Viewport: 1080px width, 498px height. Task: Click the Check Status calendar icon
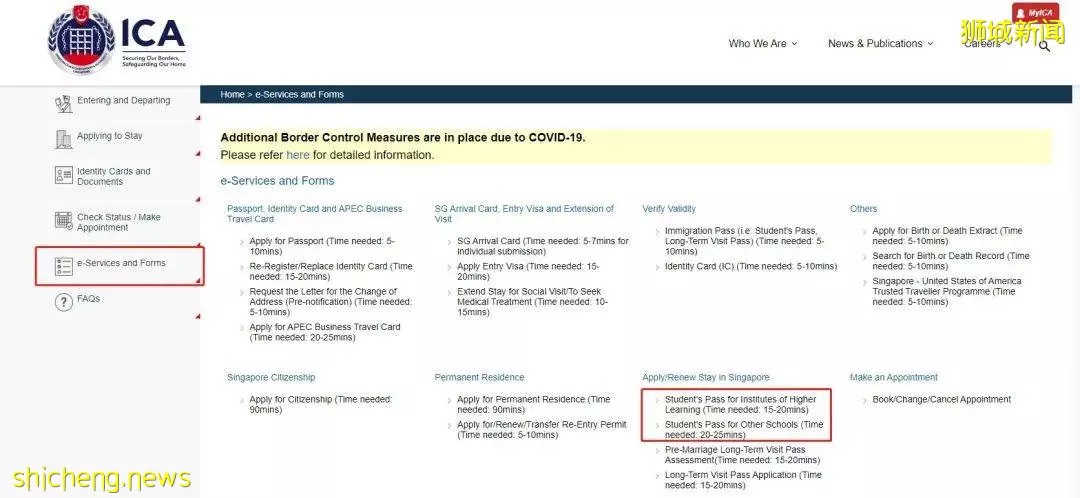(63, 220)
